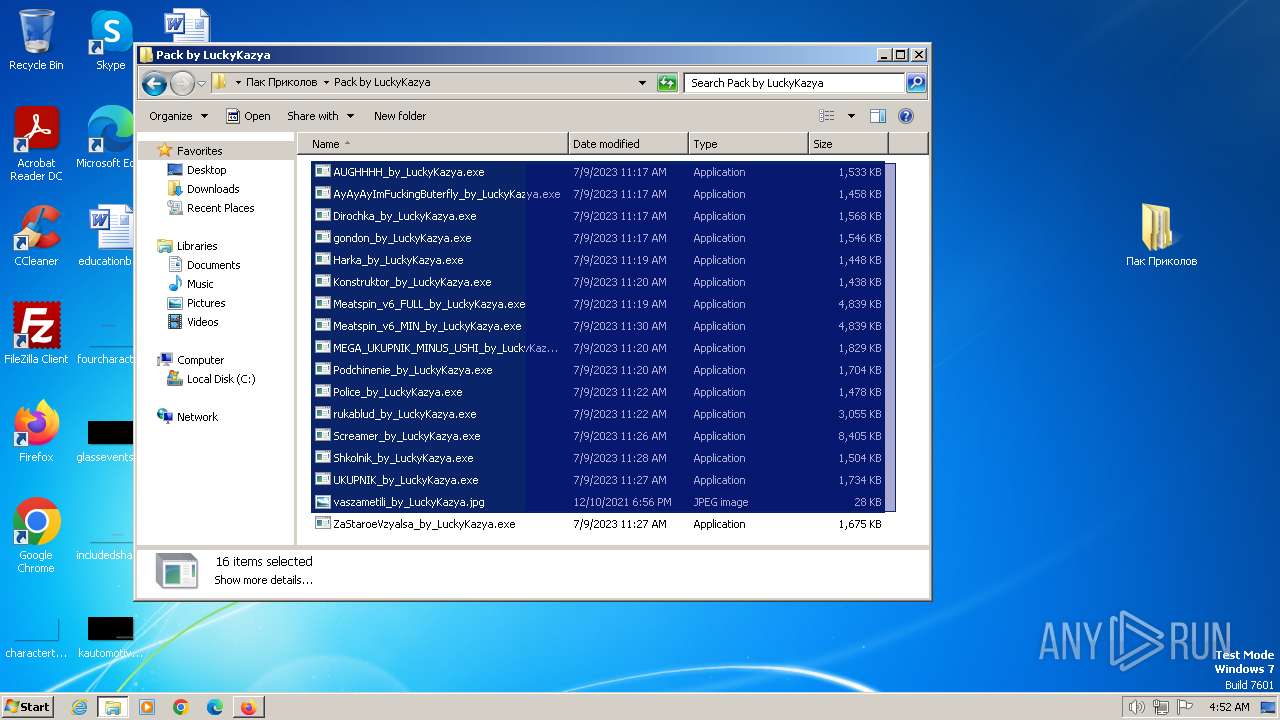The height and width of the screenshot is (720, 1280).
Task: Select Network in navigation pane
Action: click(197, 417)
